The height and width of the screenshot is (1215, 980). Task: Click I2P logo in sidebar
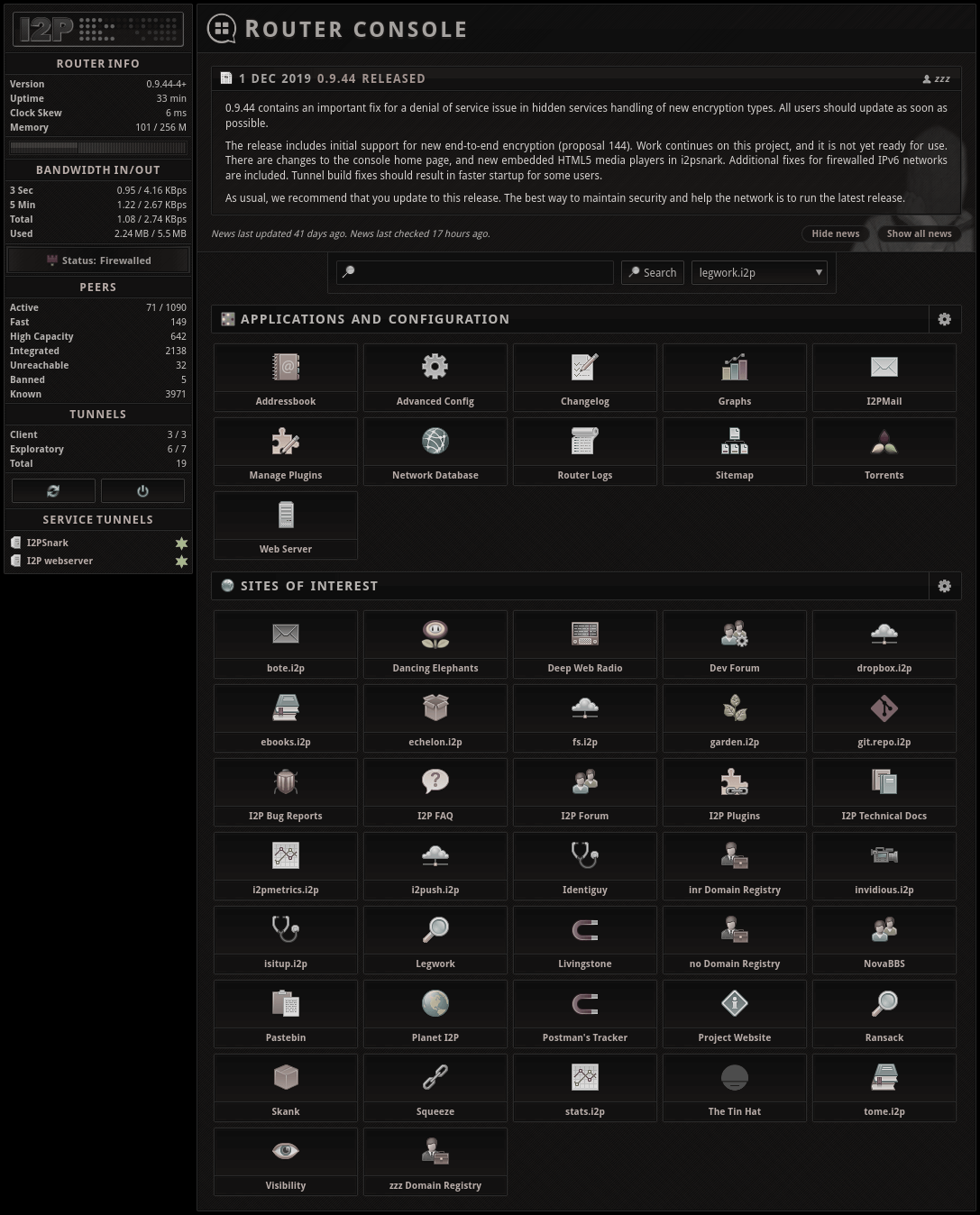coord(98,29)
